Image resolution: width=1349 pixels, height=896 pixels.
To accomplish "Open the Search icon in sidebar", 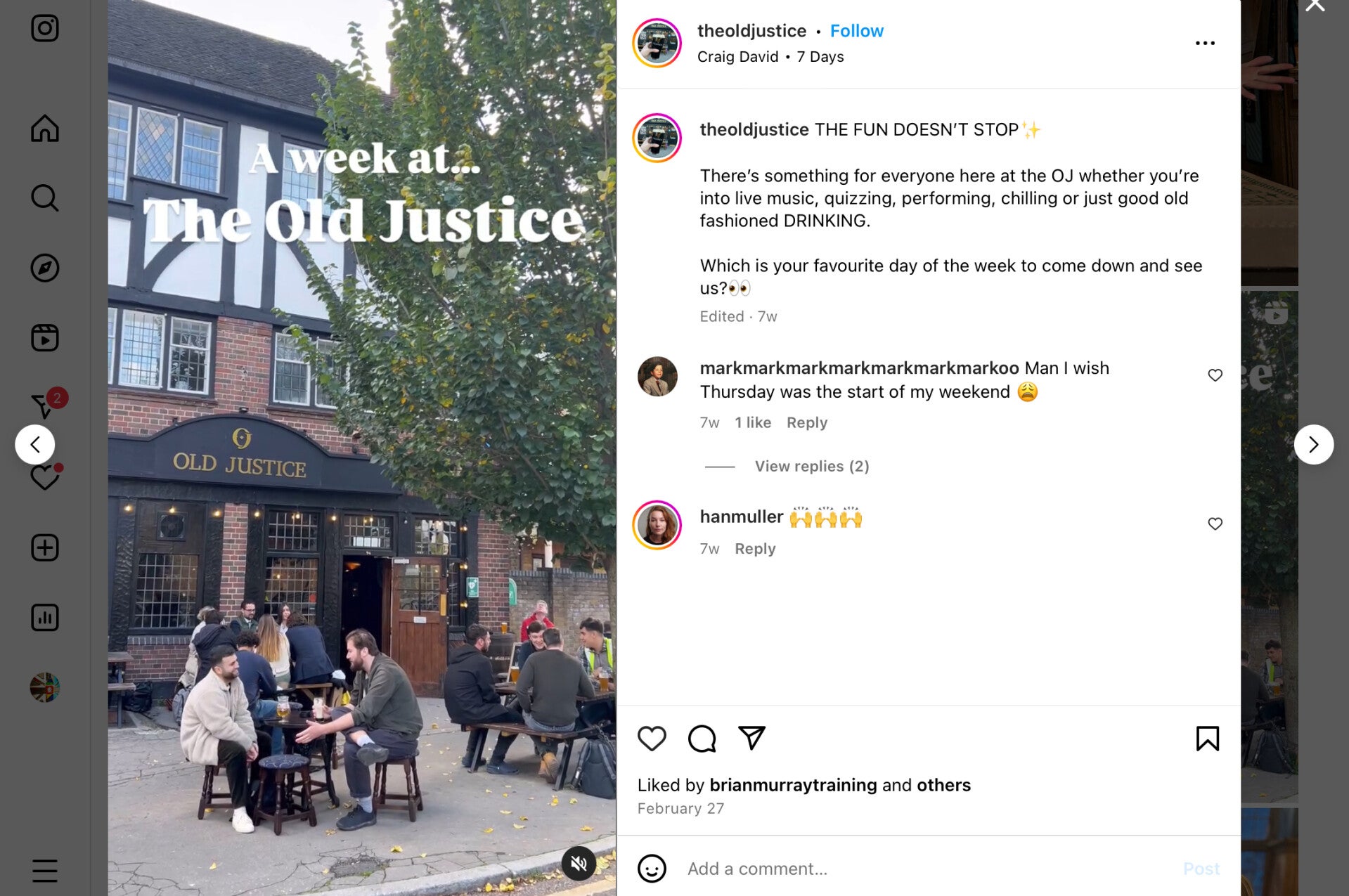I will coord(45,198).
